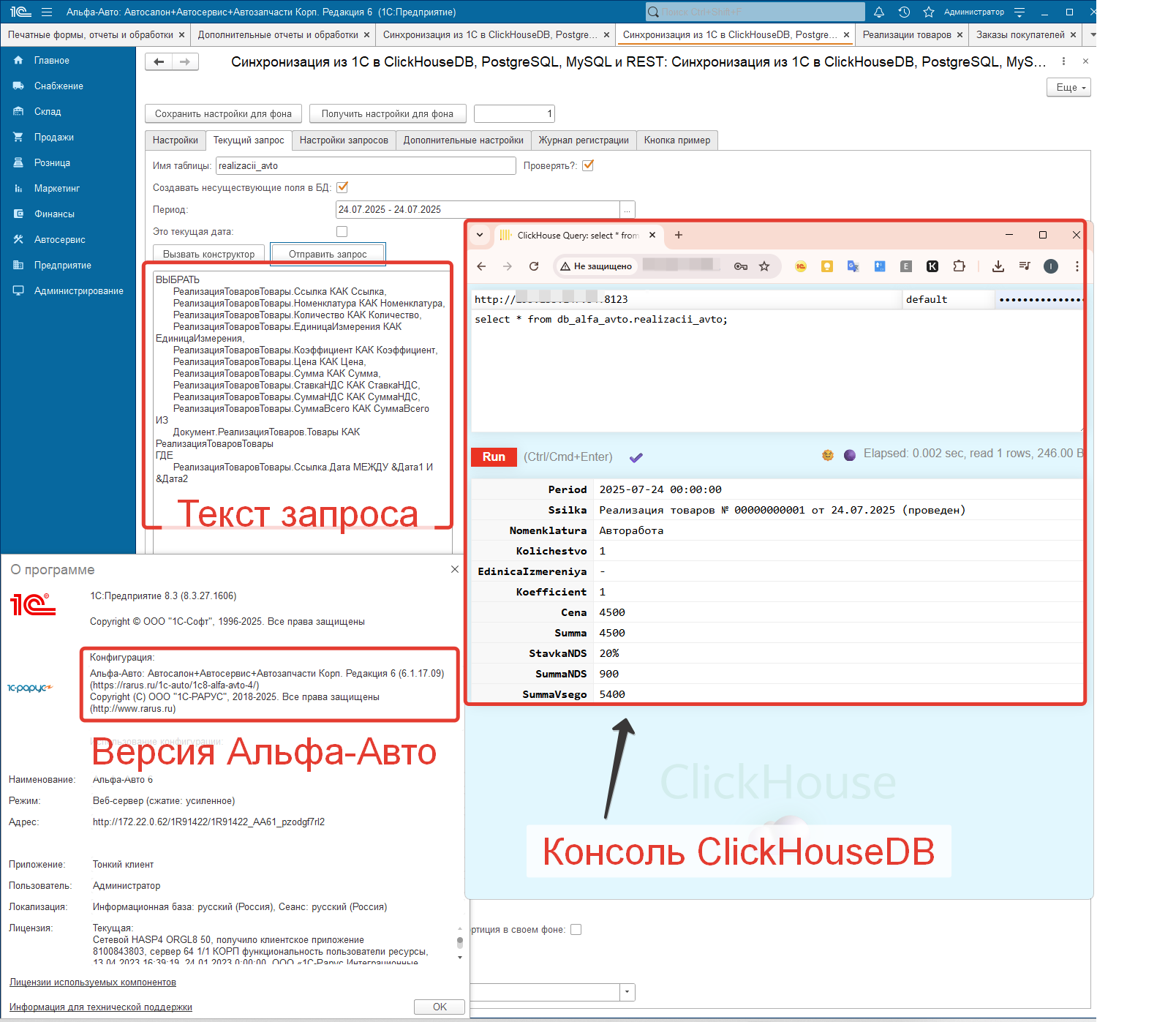Screen dimensions: 1176x1022
Task: Open period picker ellipsis button
Action: pos(627,210)
